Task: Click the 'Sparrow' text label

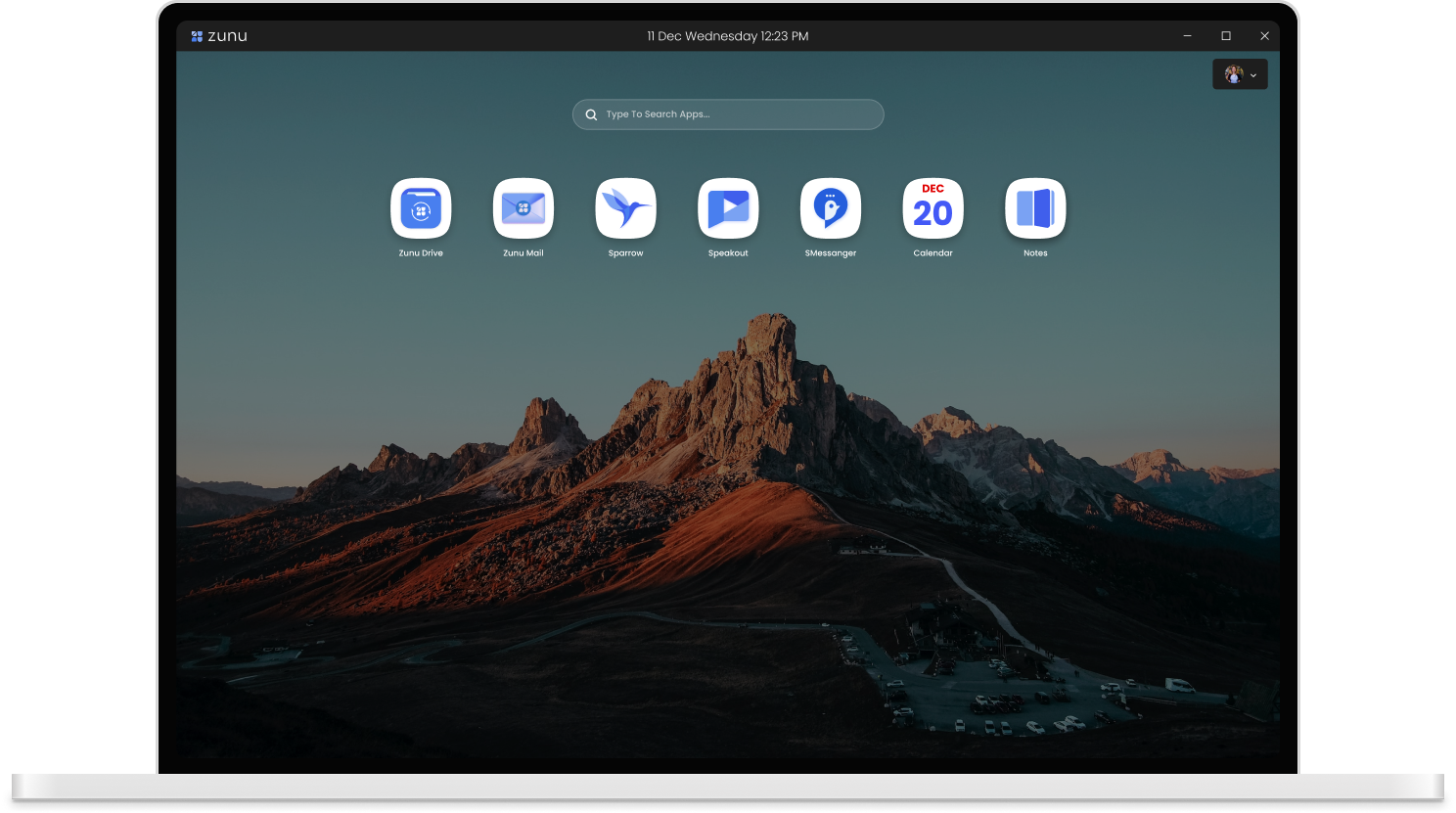Action: (x=625, y=253)
